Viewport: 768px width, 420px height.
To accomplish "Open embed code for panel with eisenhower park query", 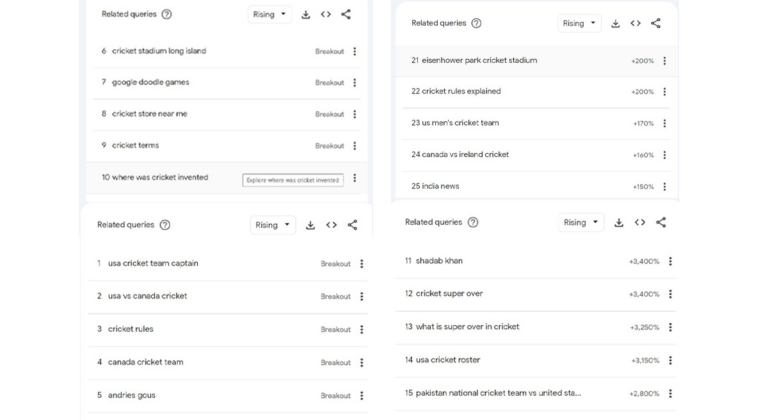I will pos(636,23).
